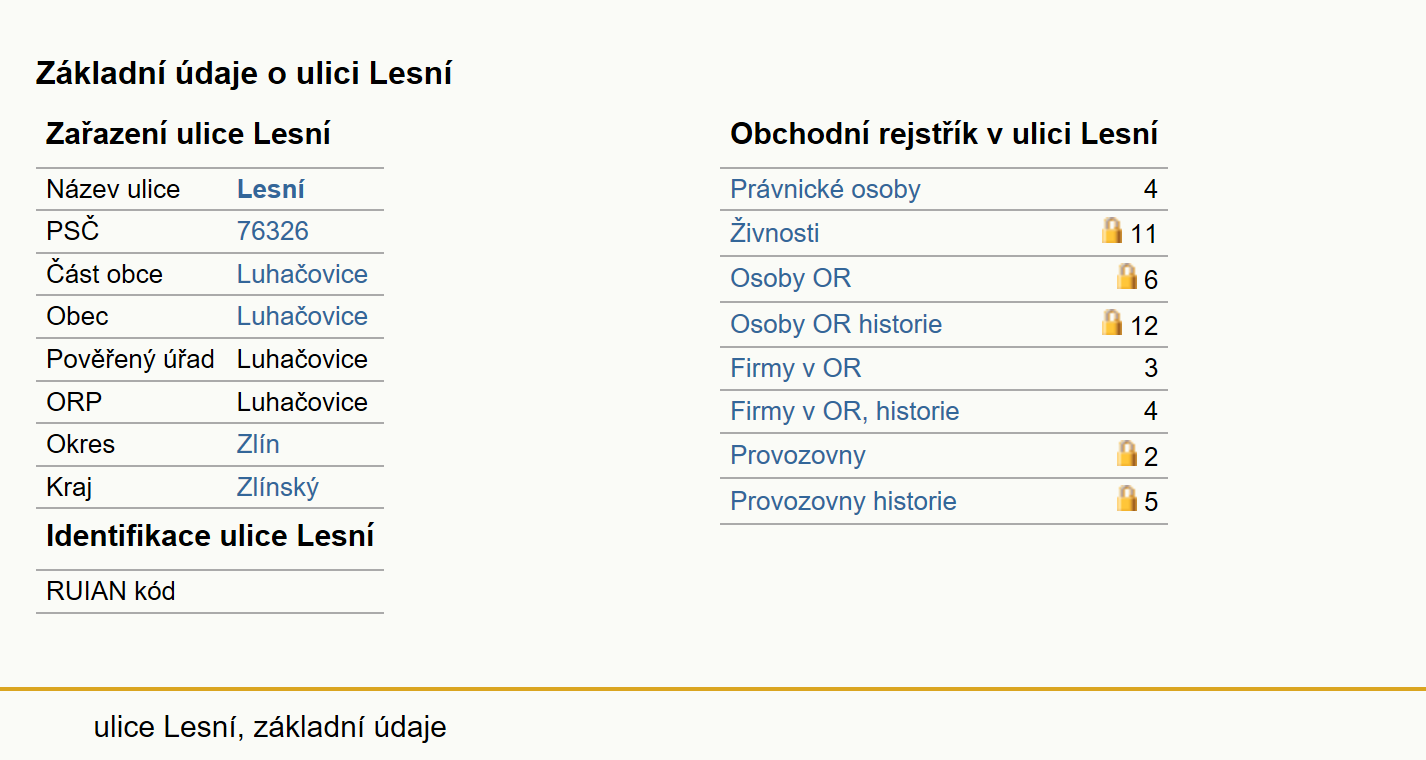Click the lock icon next to Osoby OR count
The width and height of the screenshot is (1426, 760).
pyautogui.click(x=1127, y=276)
